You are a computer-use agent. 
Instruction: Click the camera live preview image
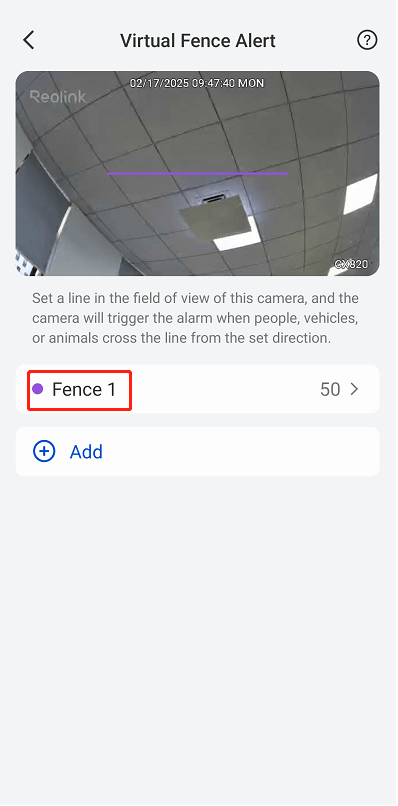(x=197, y=173)
